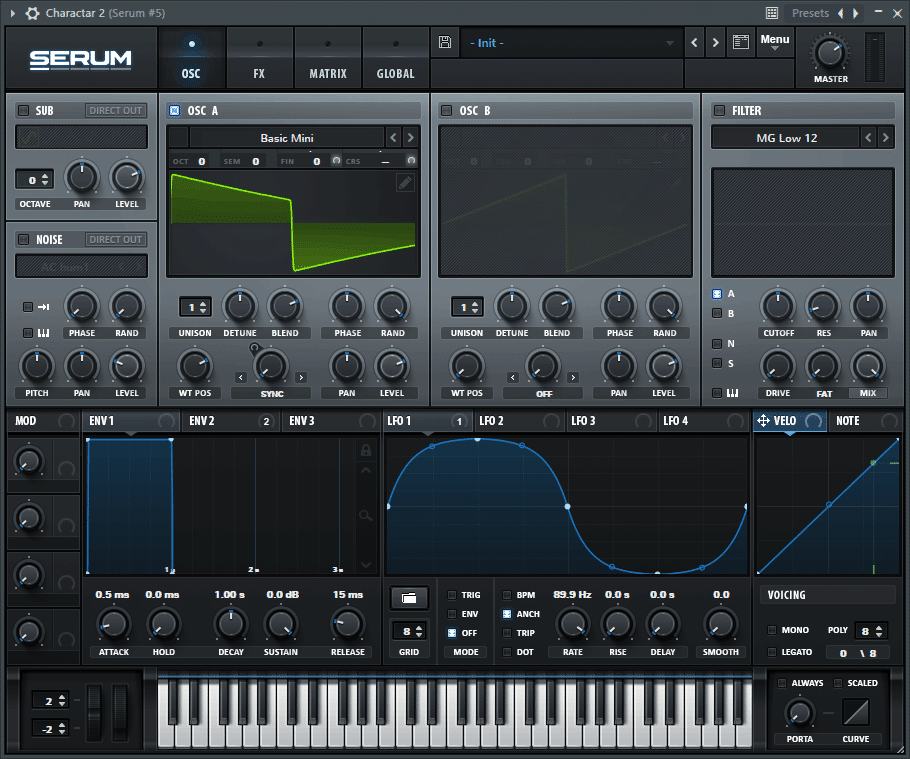Adjust the OSC A unison stepper
Screen dimensions: 910x759
point(194,308)
